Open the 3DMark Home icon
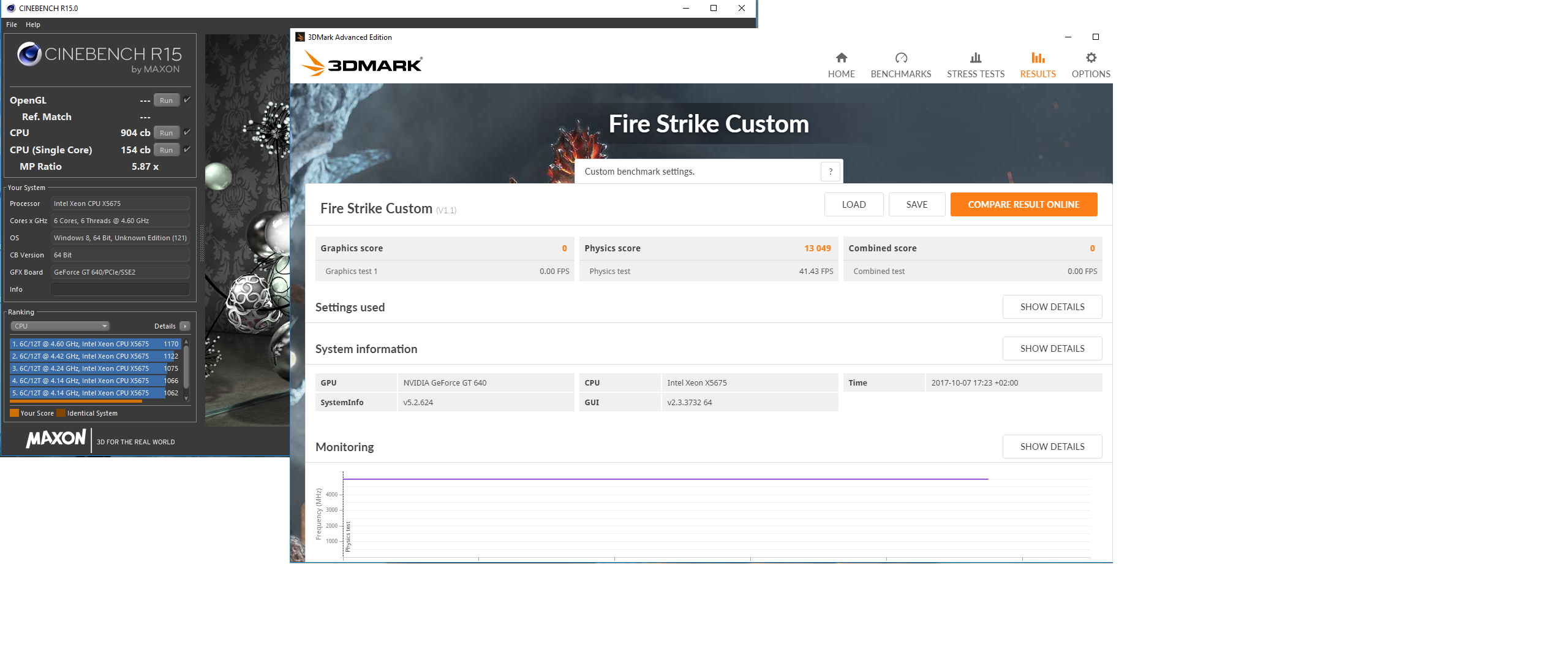Screen dimensions: 1568x662 (841, 58)
